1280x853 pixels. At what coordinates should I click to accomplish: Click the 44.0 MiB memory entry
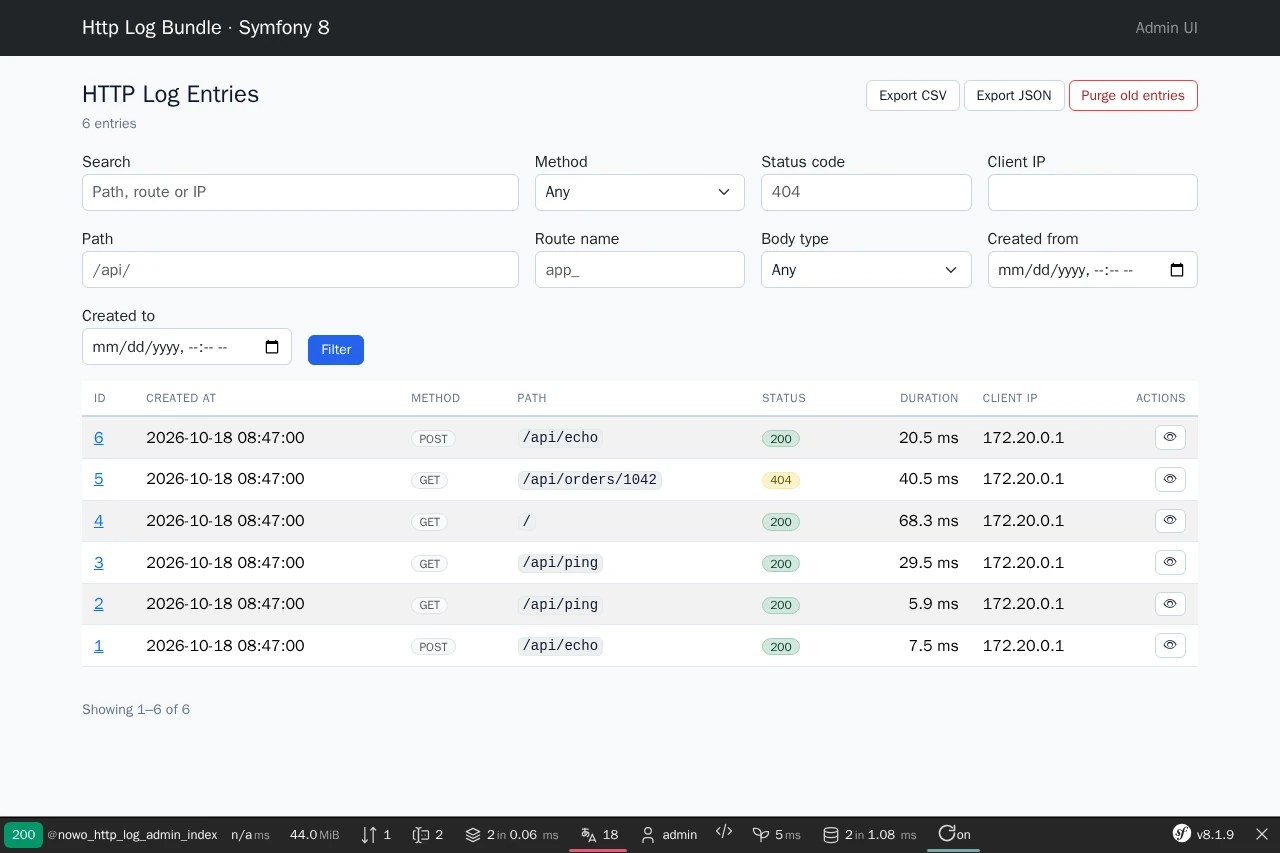coord(314,835)
